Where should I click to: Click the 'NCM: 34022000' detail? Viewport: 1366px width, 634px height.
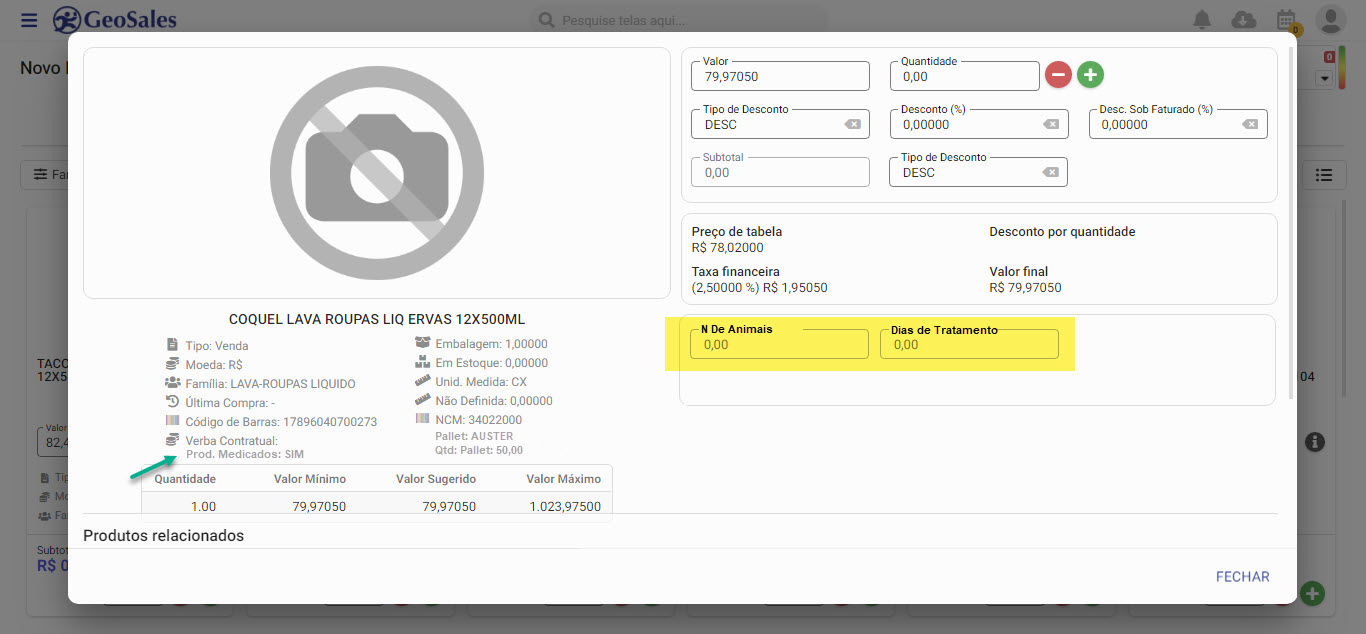click(x=478, y=420)
